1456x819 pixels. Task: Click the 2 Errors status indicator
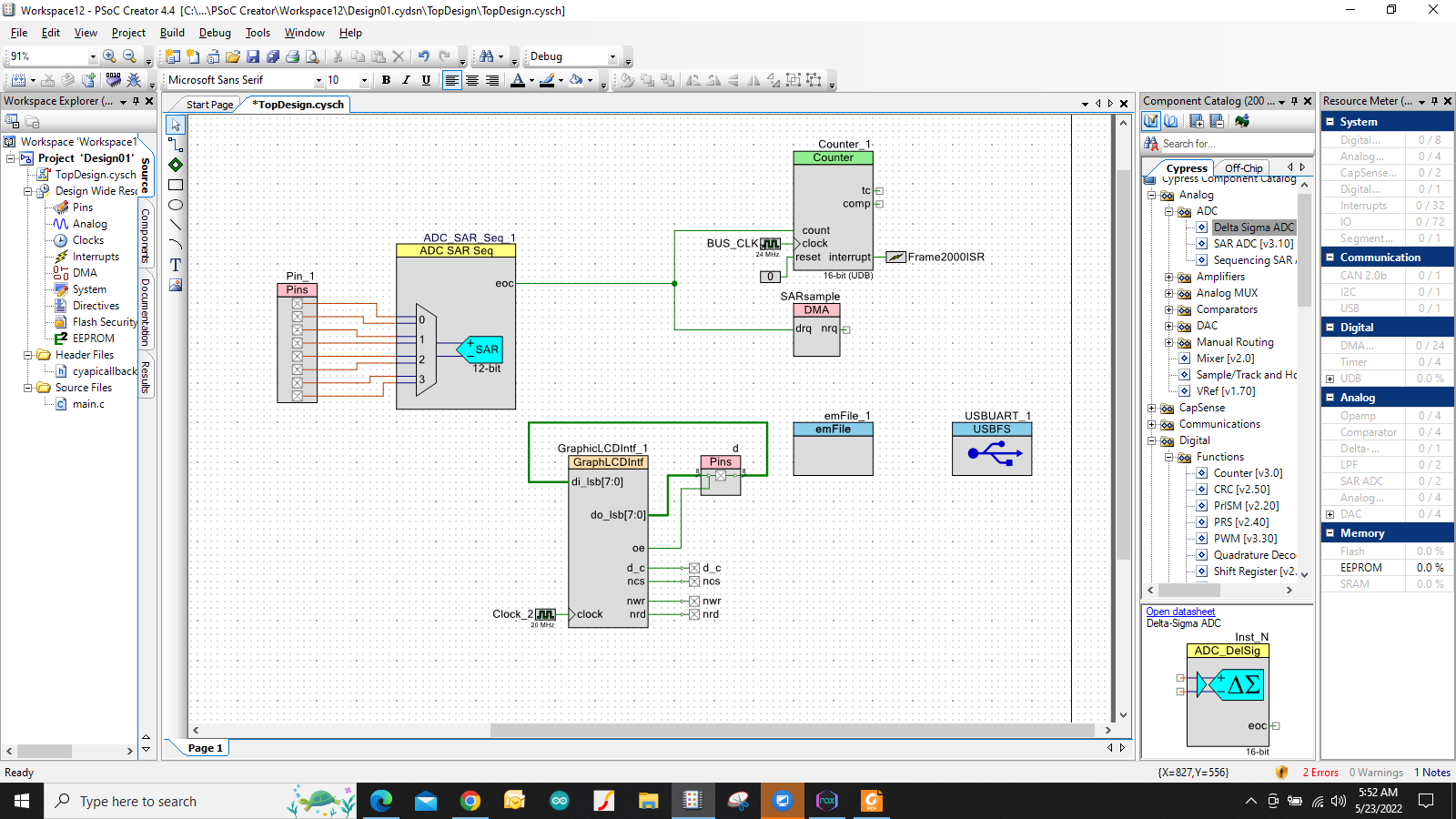point(1319,773)
